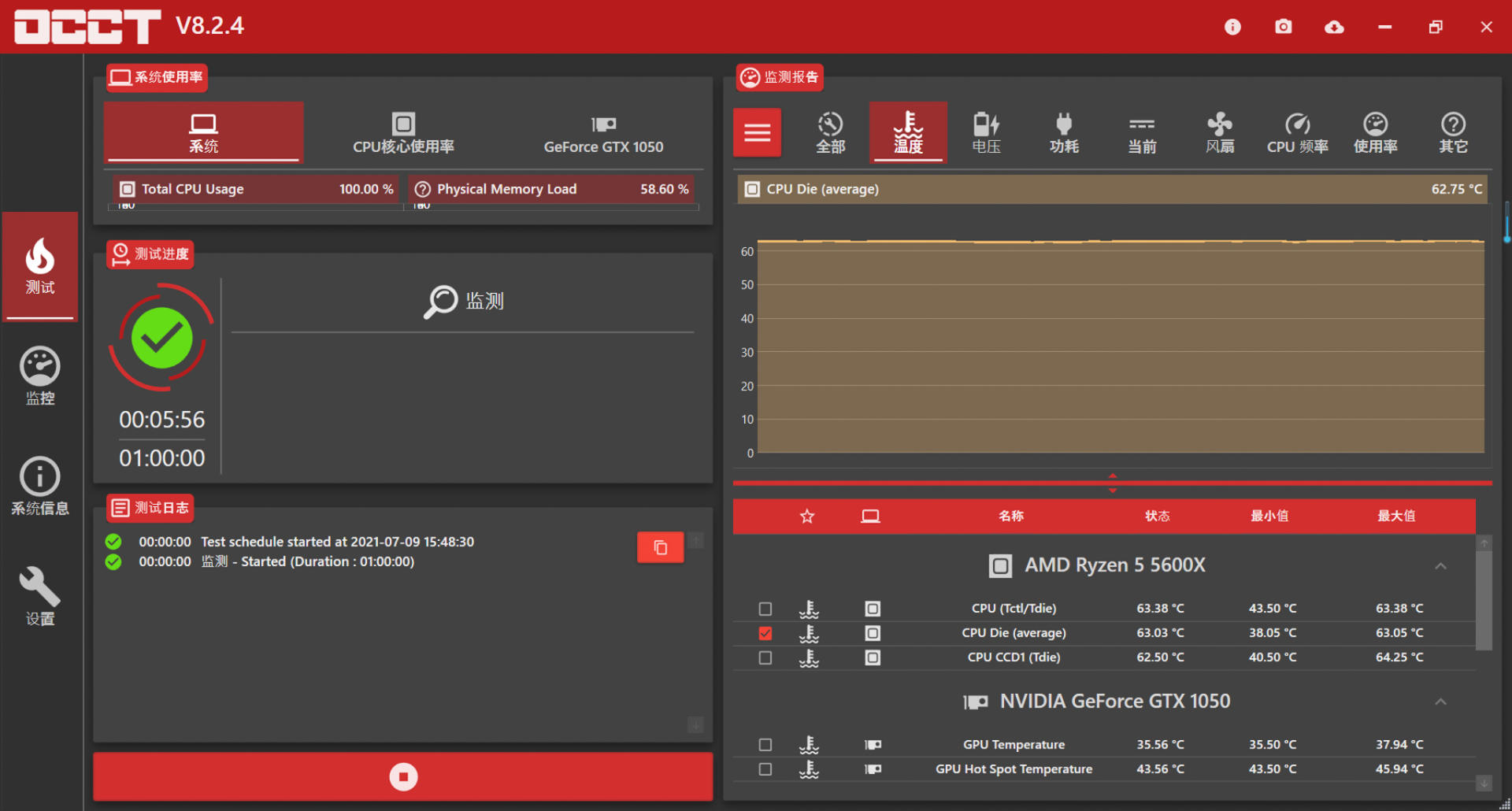Click the test log scroll up arrow
Screen dimensions: 1512x811
pos(695,540)
